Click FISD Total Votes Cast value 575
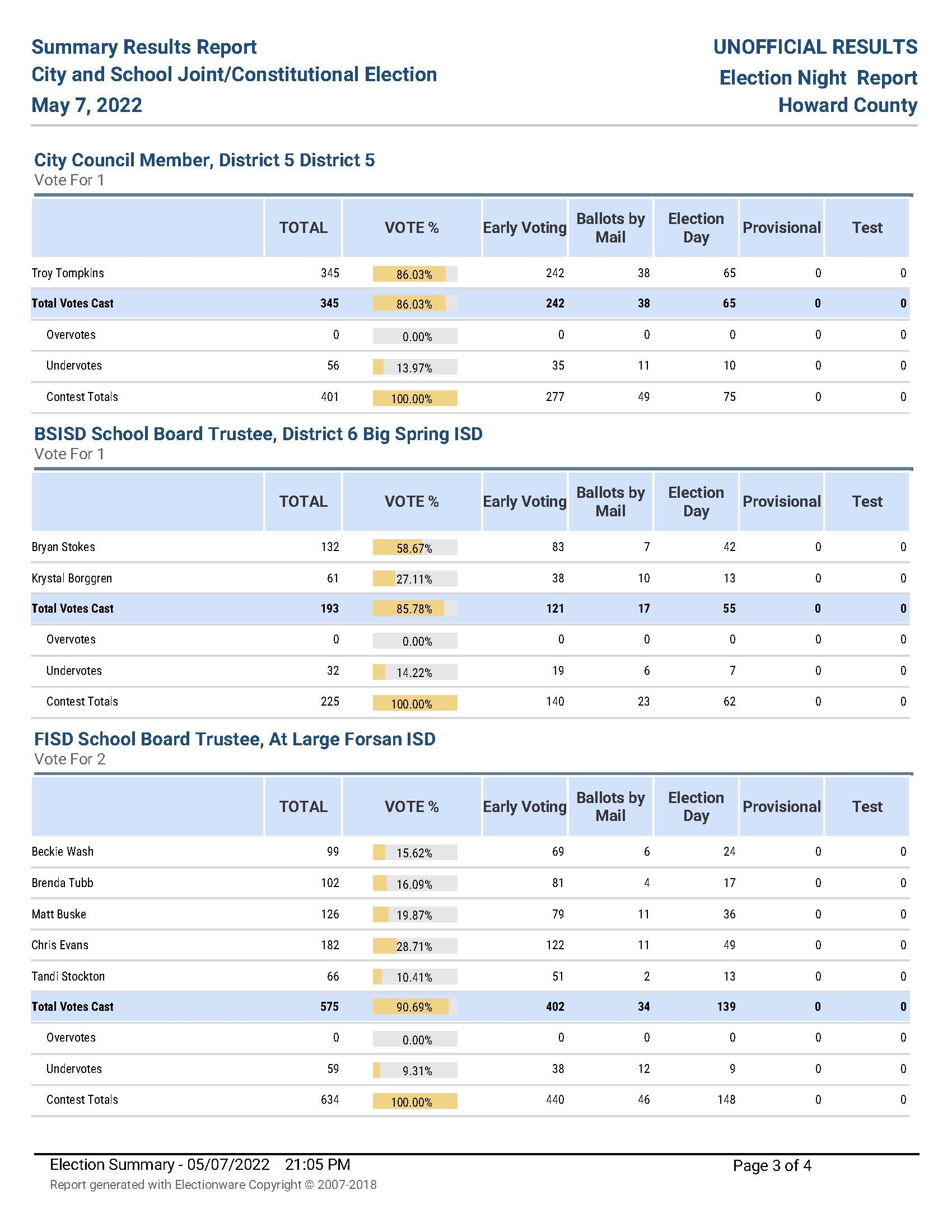This screenshot has width=952, height=1232. click(x=329, y=1006)
